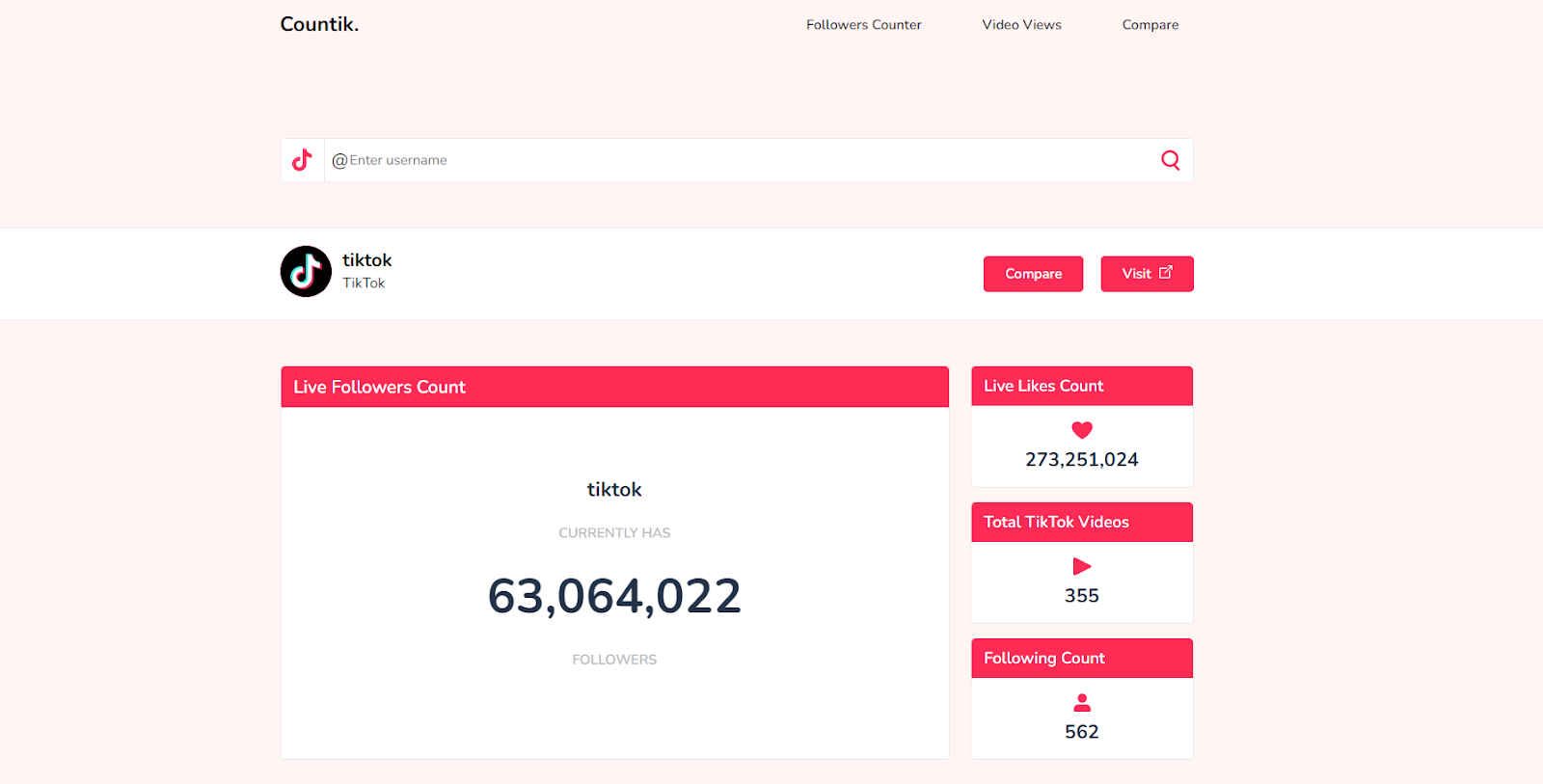Click the magnifying glass search icon

pos(1170,160)
